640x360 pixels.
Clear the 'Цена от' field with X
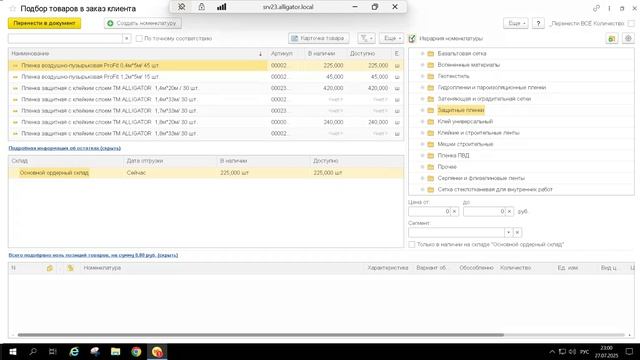pyautogui.click(x=454, y=211)
